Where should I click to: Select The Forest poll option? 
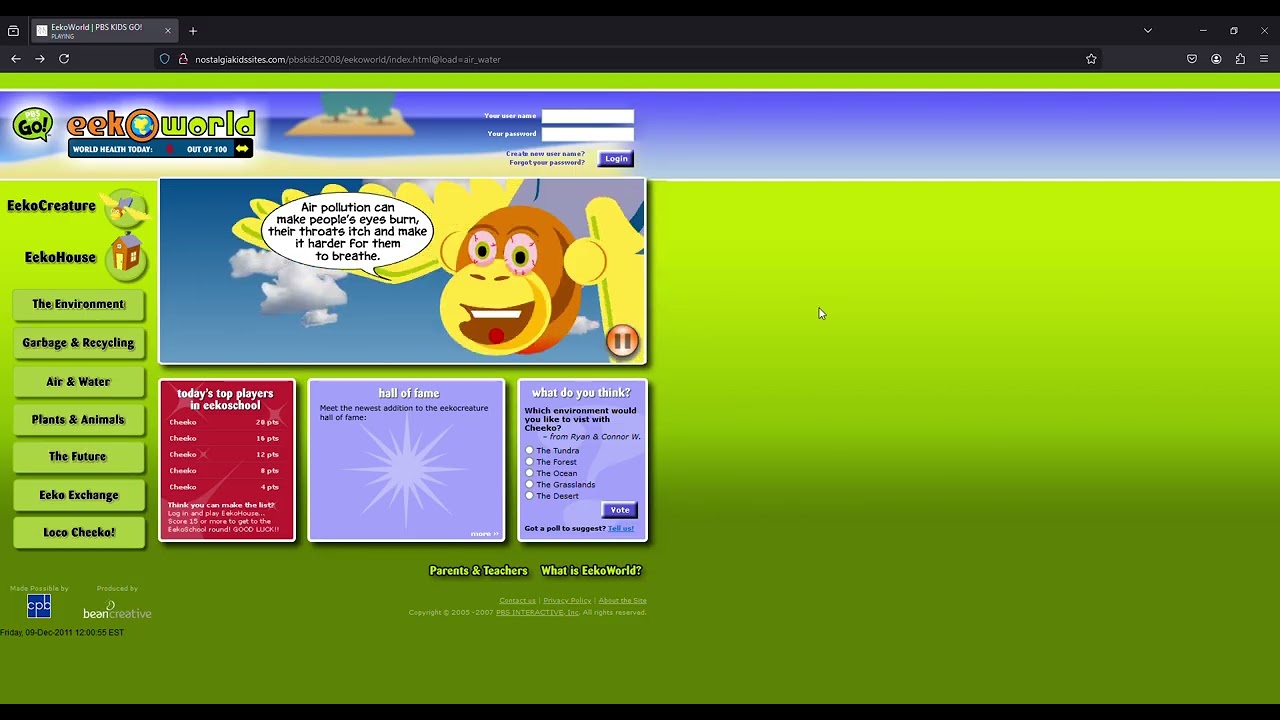click(x=529, y=462)
